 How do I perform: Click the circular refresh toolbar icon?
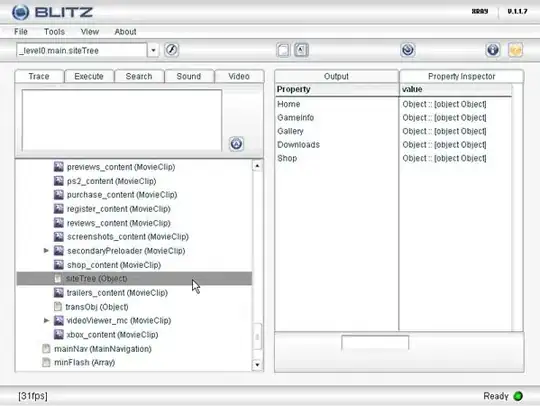[408, 50]
